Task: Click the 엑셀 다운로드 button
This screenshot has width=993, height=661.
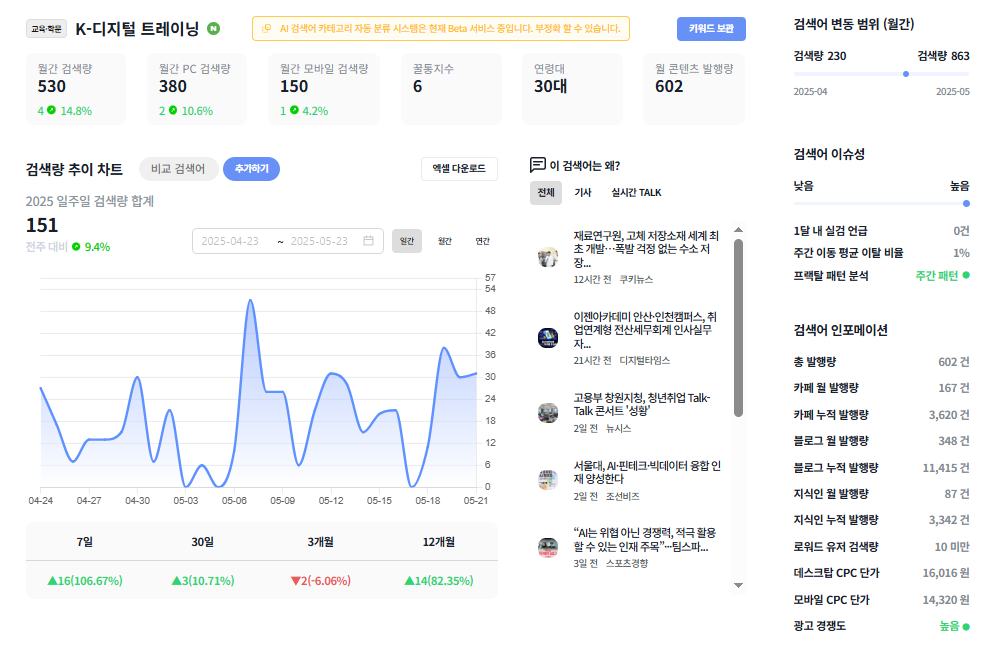Action: (459, 168)
